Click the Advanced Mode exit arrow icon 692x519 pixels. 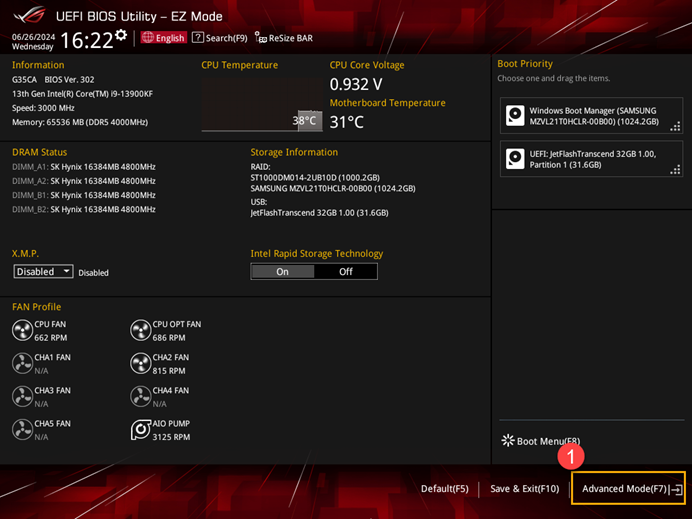pos(677,489)
